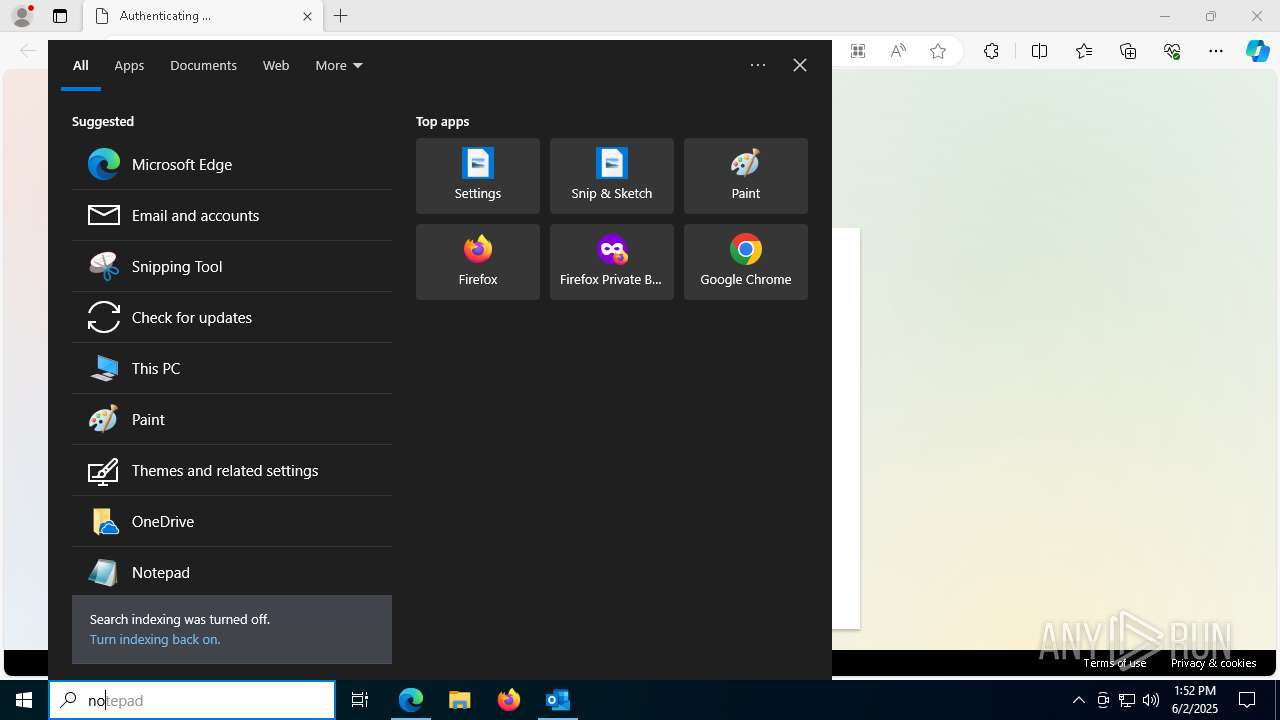Switch to Apps search tab
The height and width of the screenshot is (720, 1280).
129,65
